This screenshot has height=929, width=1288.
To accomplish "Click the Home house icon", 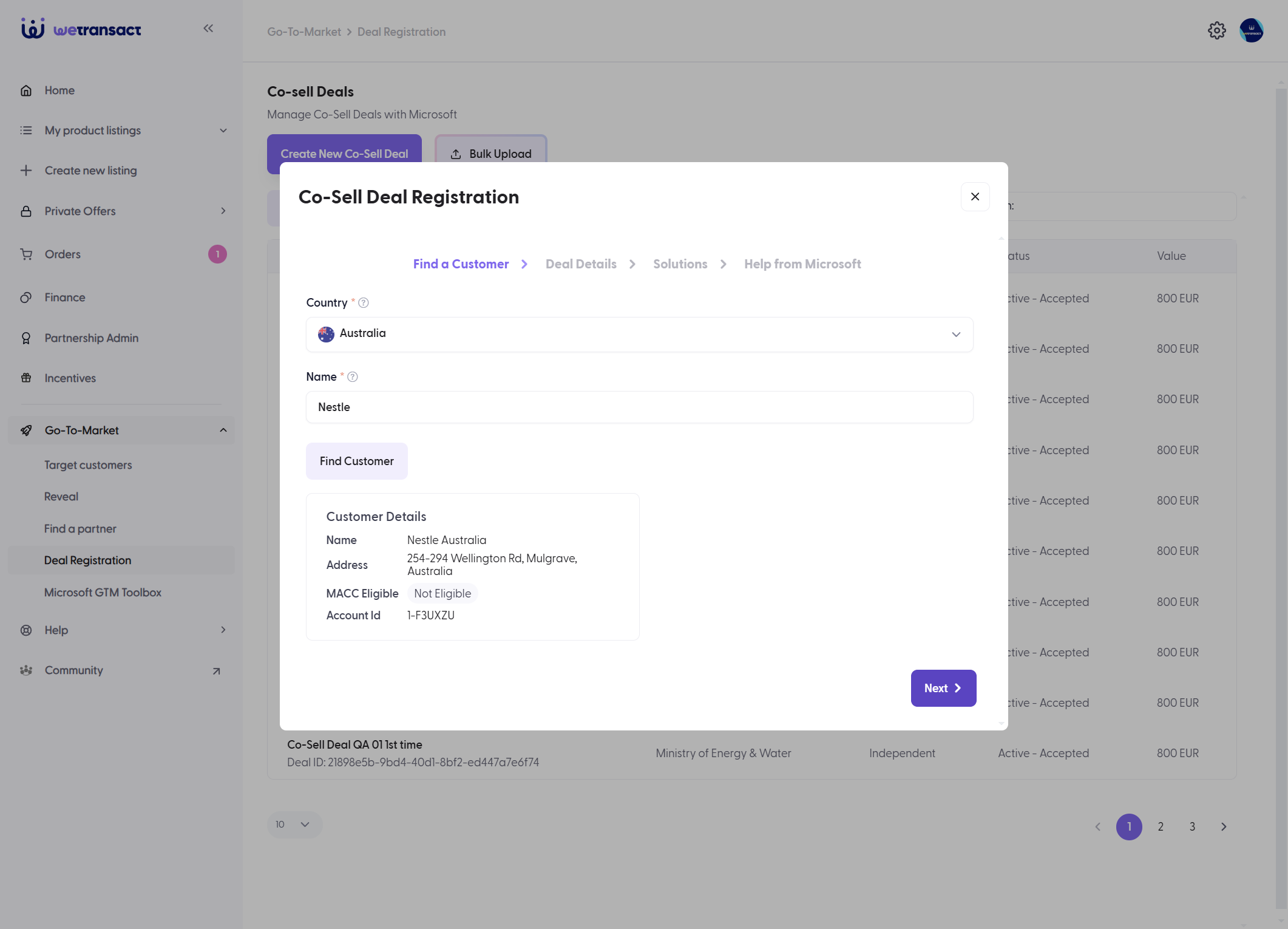I will point(26,90).
